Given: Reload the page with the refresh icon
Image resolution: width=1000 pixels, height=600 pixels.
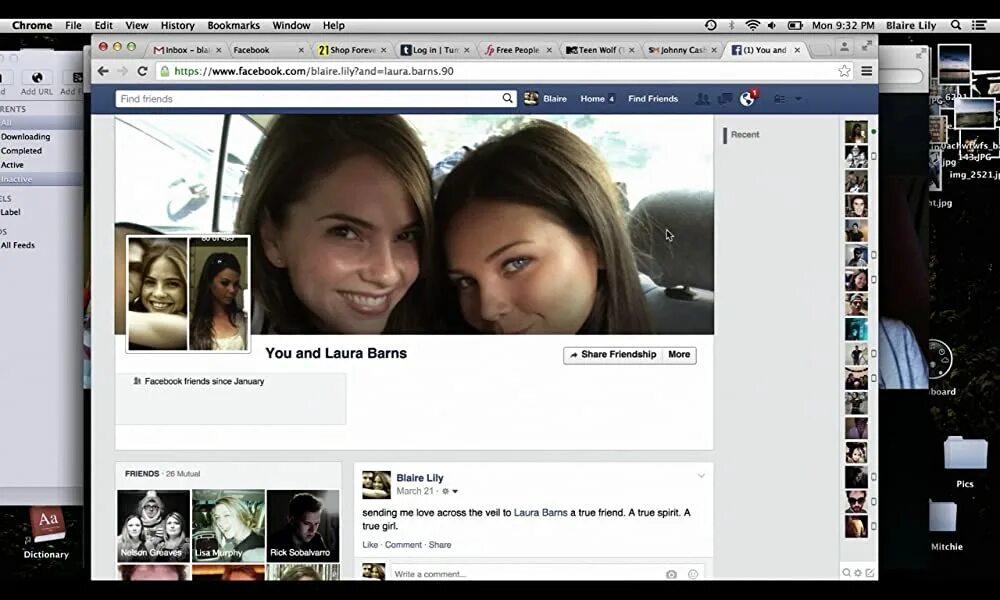Looking at the screenshot, I should tap(142, 71).
